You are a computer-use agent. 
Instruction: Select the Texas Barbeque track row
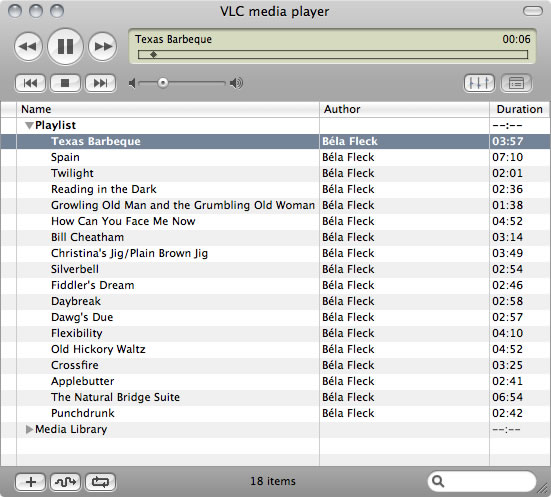[x=276, y=141]
